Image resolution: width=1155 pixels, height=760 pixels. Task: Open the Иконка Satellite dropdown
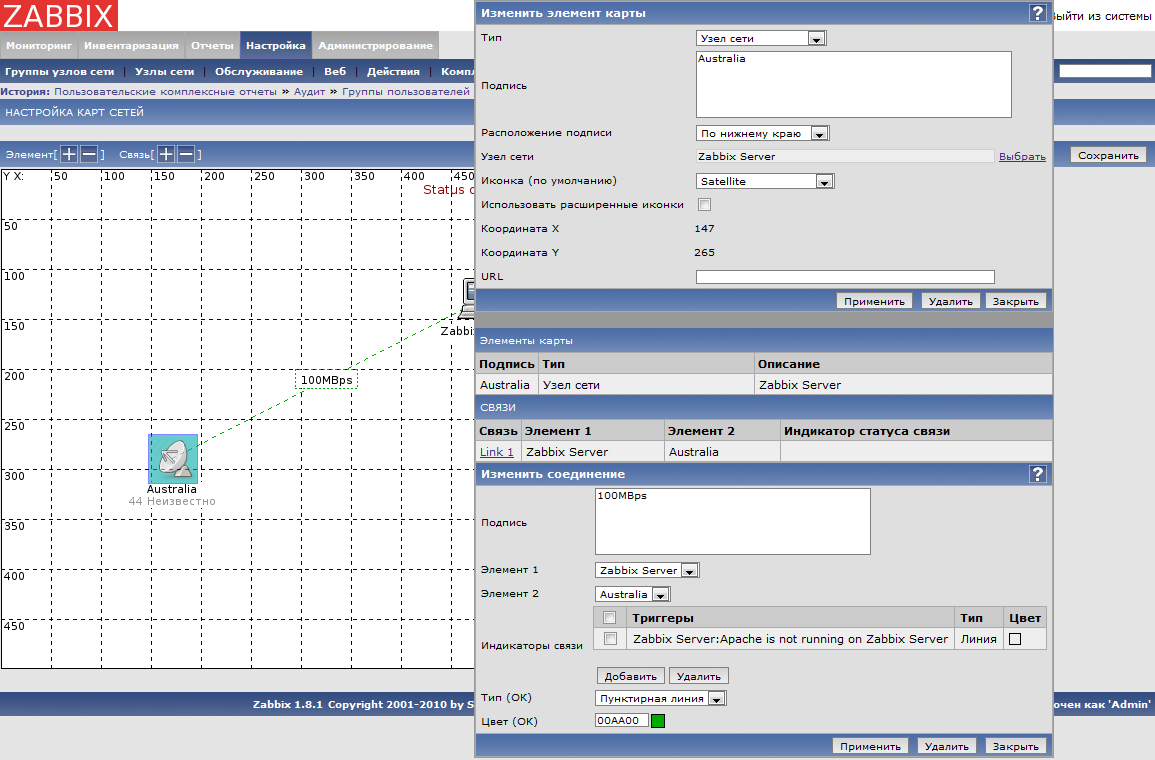[765, 181]
